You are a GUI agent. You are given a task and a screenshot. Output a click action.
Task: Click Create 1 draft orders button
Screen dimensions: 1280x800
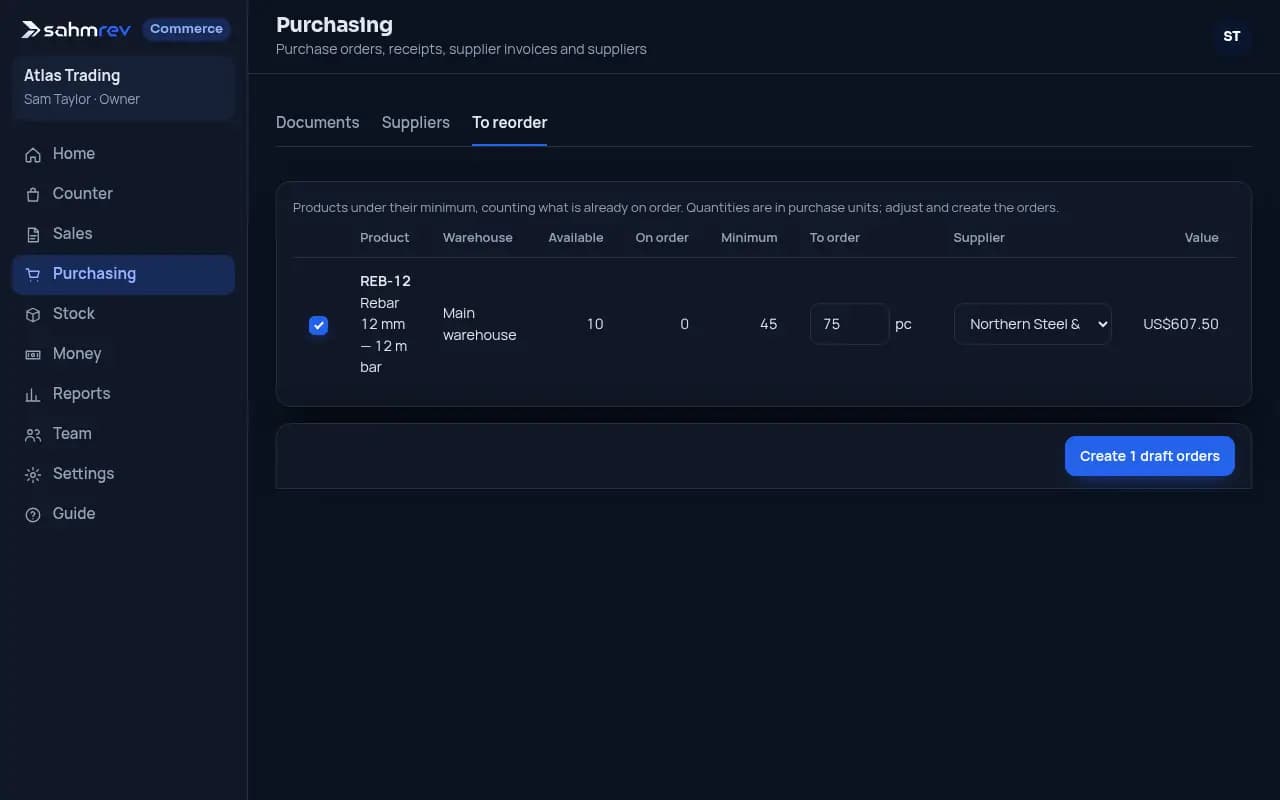point(1149,456)
